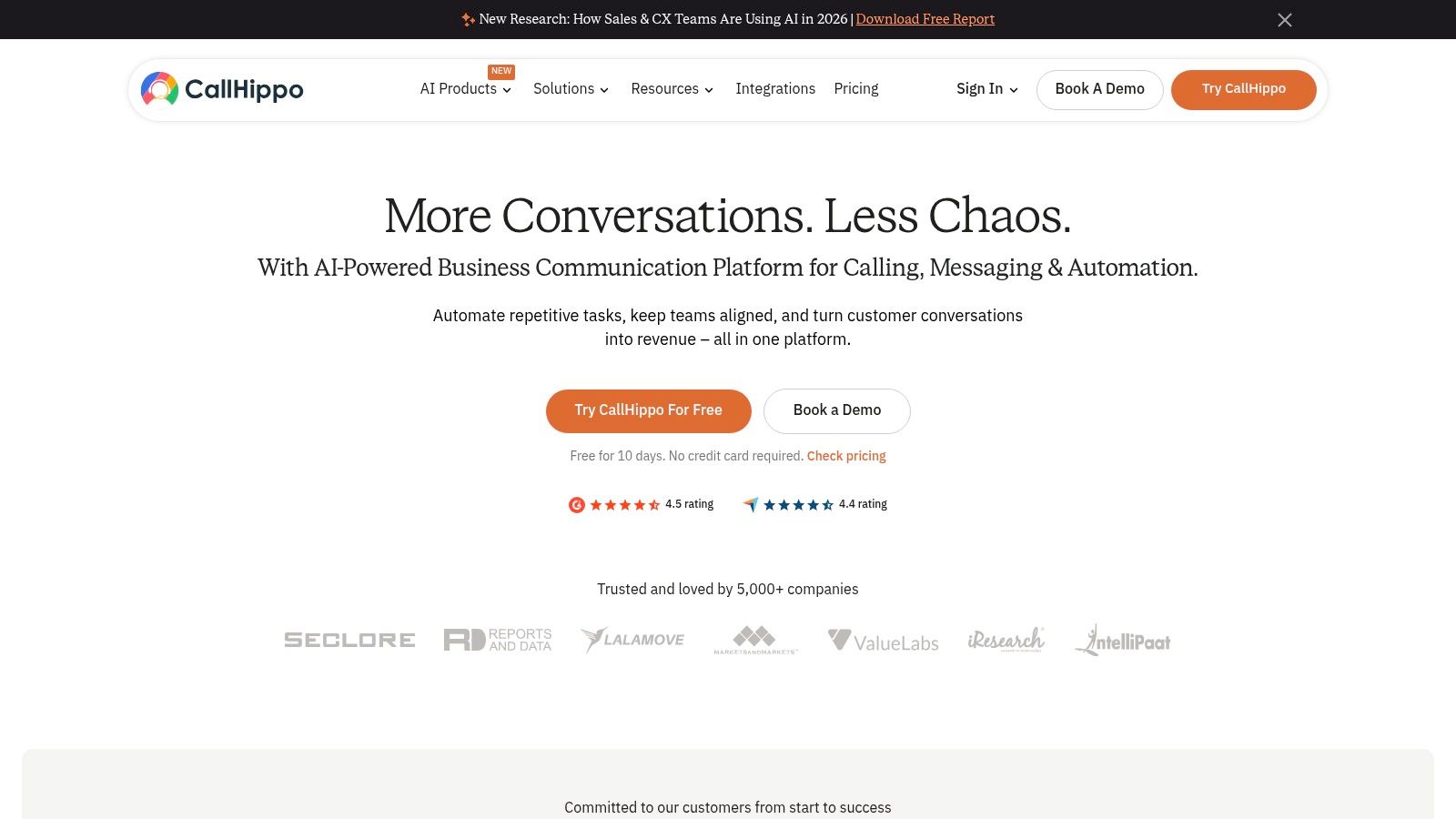Expand the Sign In dropdown
The width and height of the screenshot is (1456, 819).
[986, 89]
